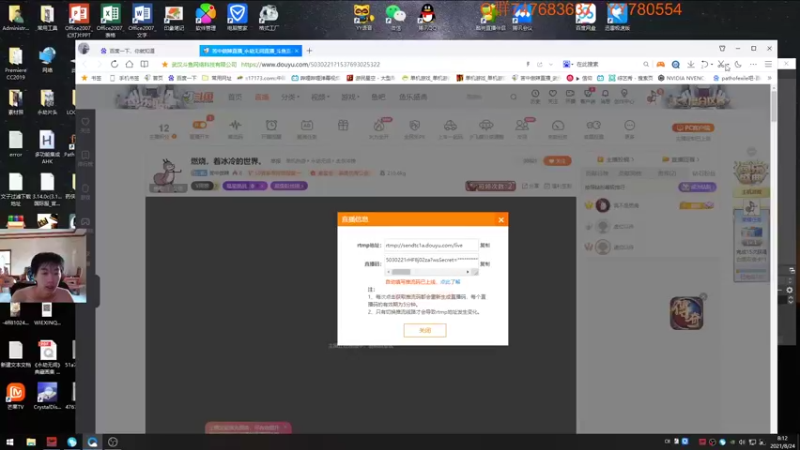Open browser hamburger menu
800x450 pixels.
768,64
